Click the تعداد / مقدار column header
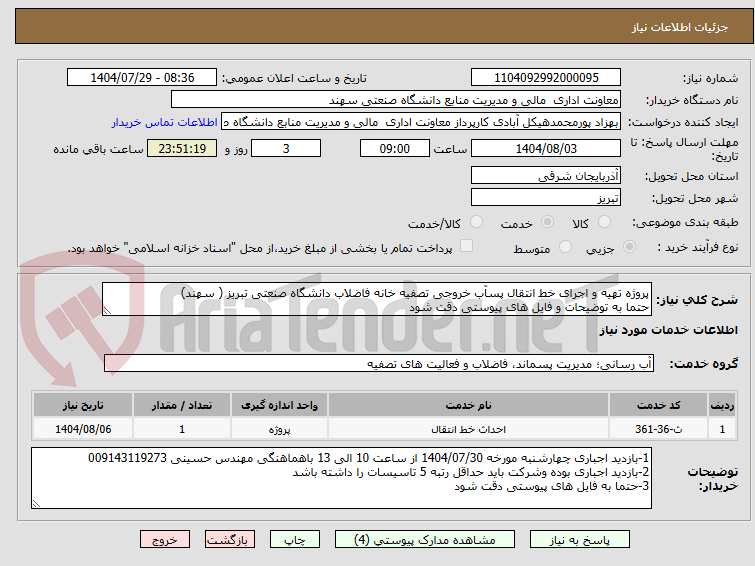The image size is (755, 566). [182, 405]
